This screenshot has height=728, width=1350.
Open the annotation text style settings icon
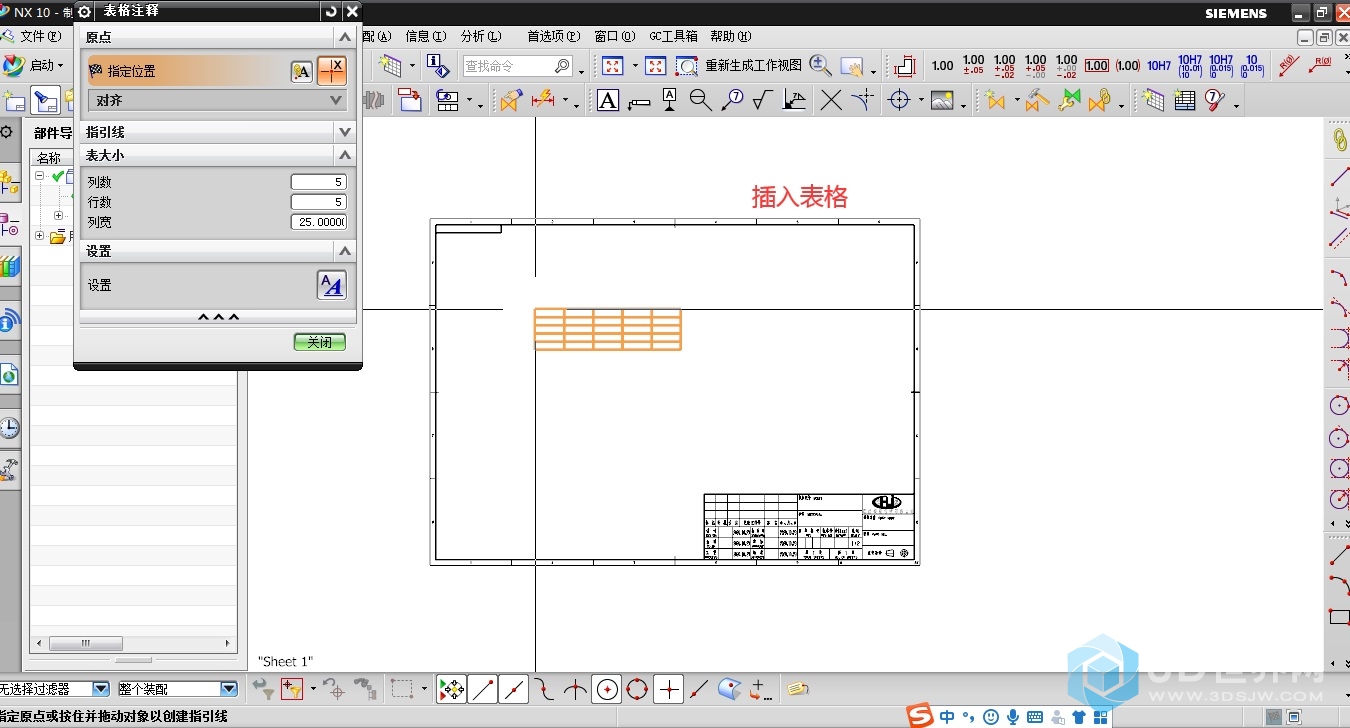[x=331, y=285]
